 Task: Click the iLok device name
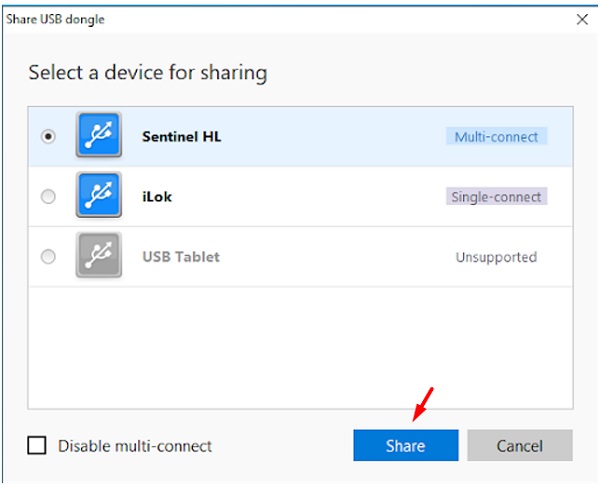(157, 197)
